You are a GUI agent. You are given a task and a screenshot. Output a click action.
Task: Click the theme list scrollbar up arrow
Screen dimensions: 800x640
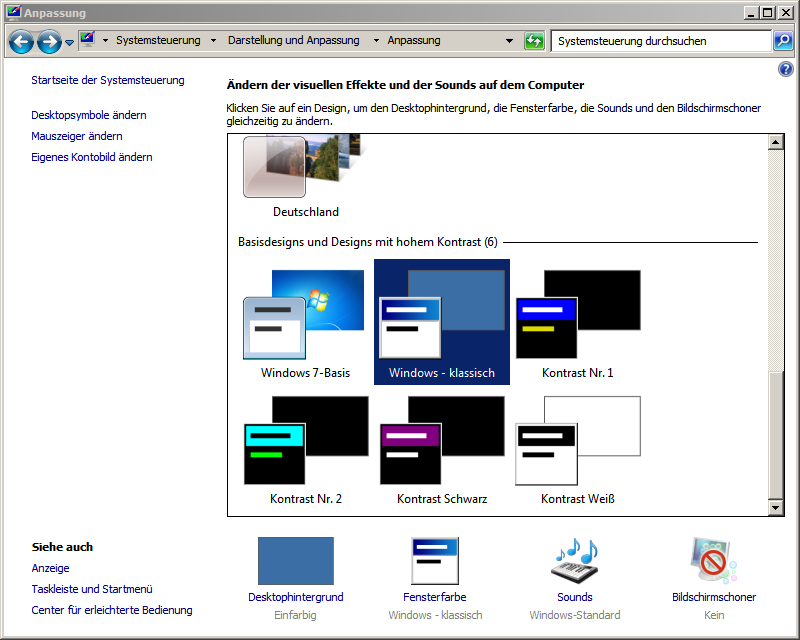coord(776,142)
